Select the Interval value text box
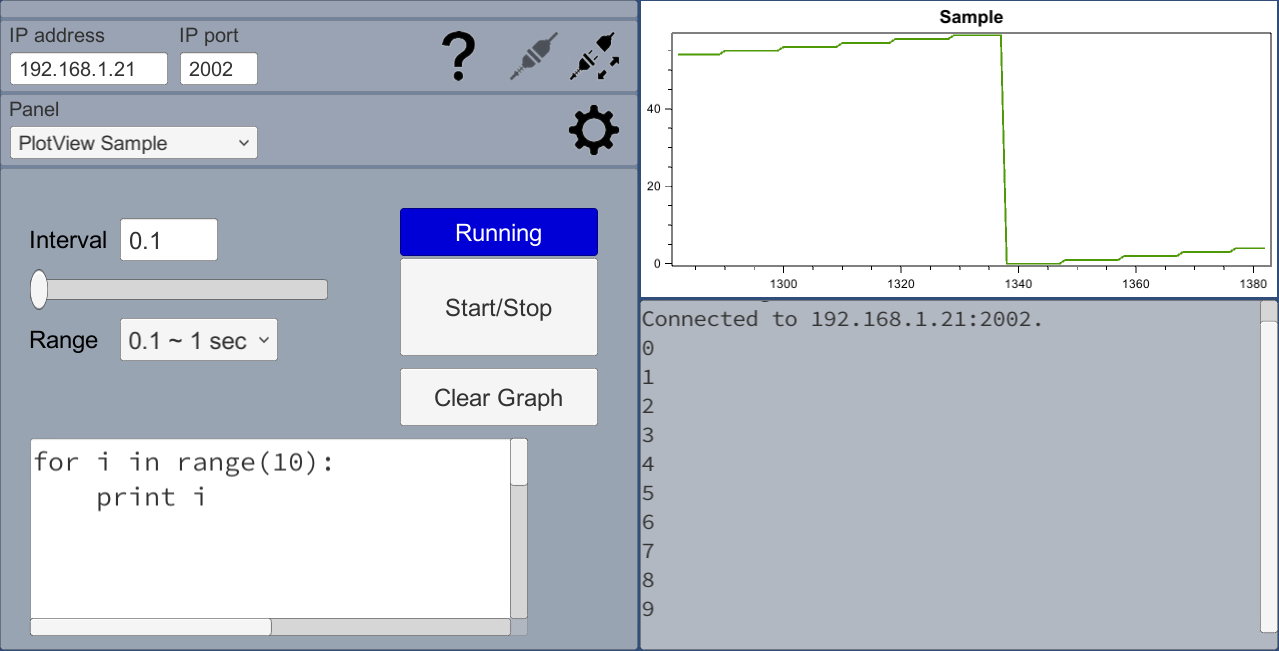Viewport: 1279px width, 651px height. tap(168, 240)
